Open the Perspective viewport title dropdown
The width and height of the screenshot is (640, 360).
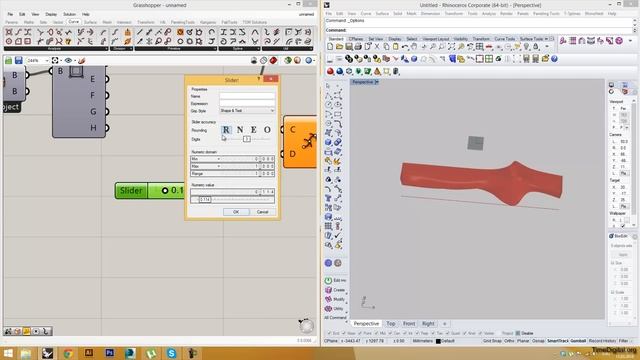pyautogui.click(x=376, y=82)
